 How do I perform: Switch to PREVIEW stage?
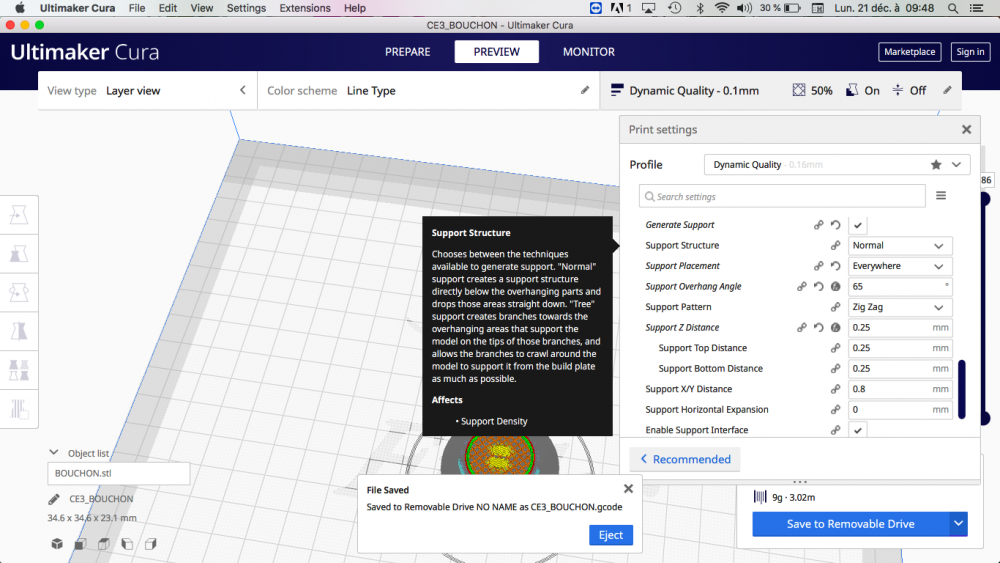pyautogui.click(x=496, y=52)
